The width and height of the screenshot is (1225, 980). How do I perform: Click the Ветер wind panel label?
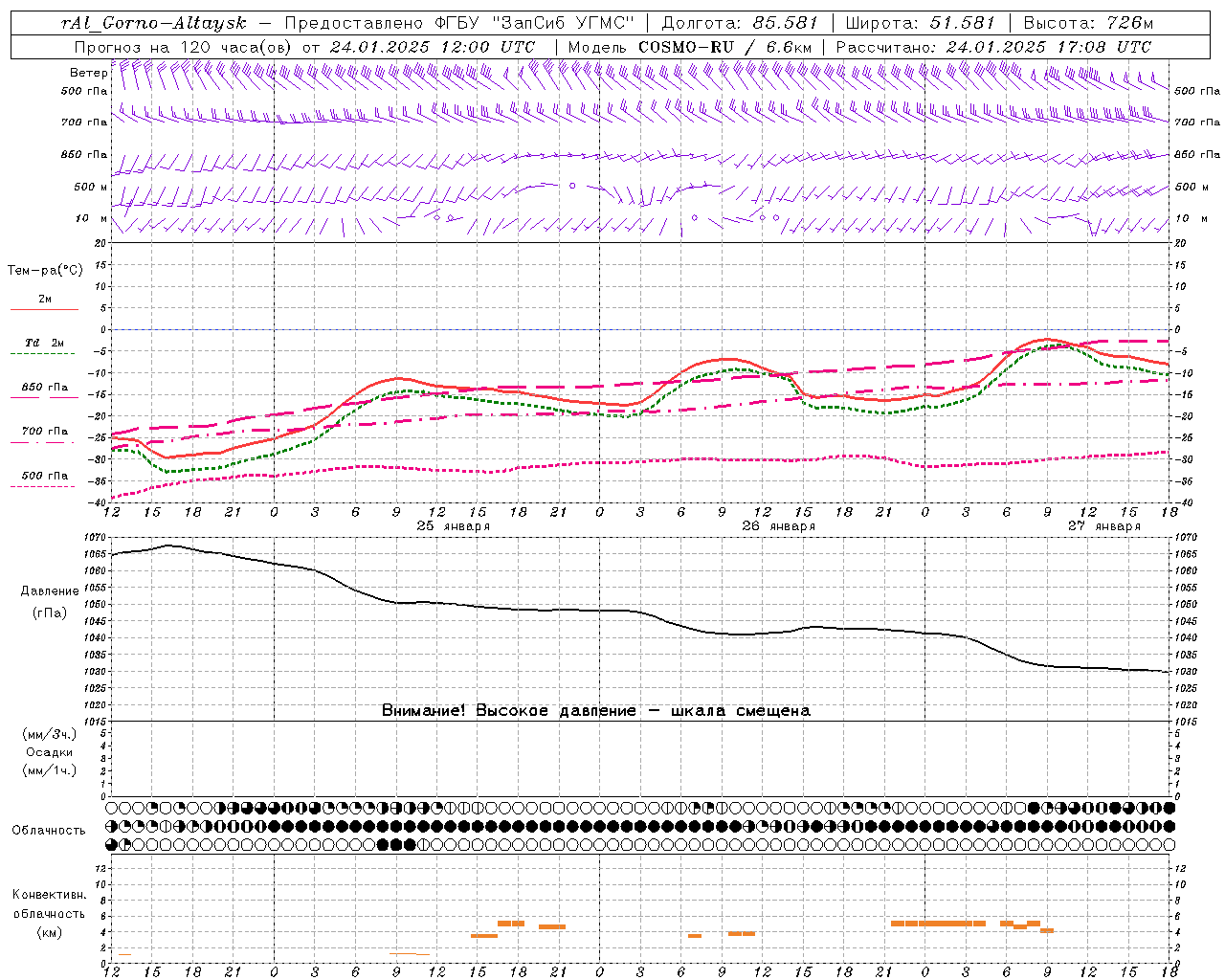pos(88,73)
